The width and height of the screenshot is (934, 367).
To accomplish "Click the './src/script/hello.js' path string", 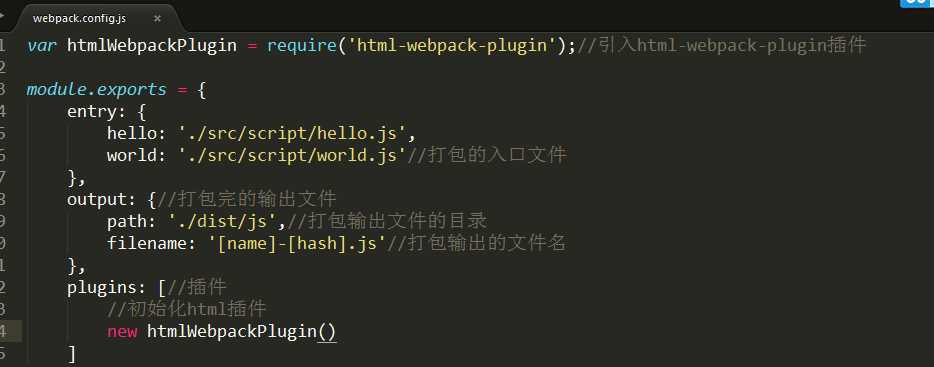I will [x=292, y=133].
